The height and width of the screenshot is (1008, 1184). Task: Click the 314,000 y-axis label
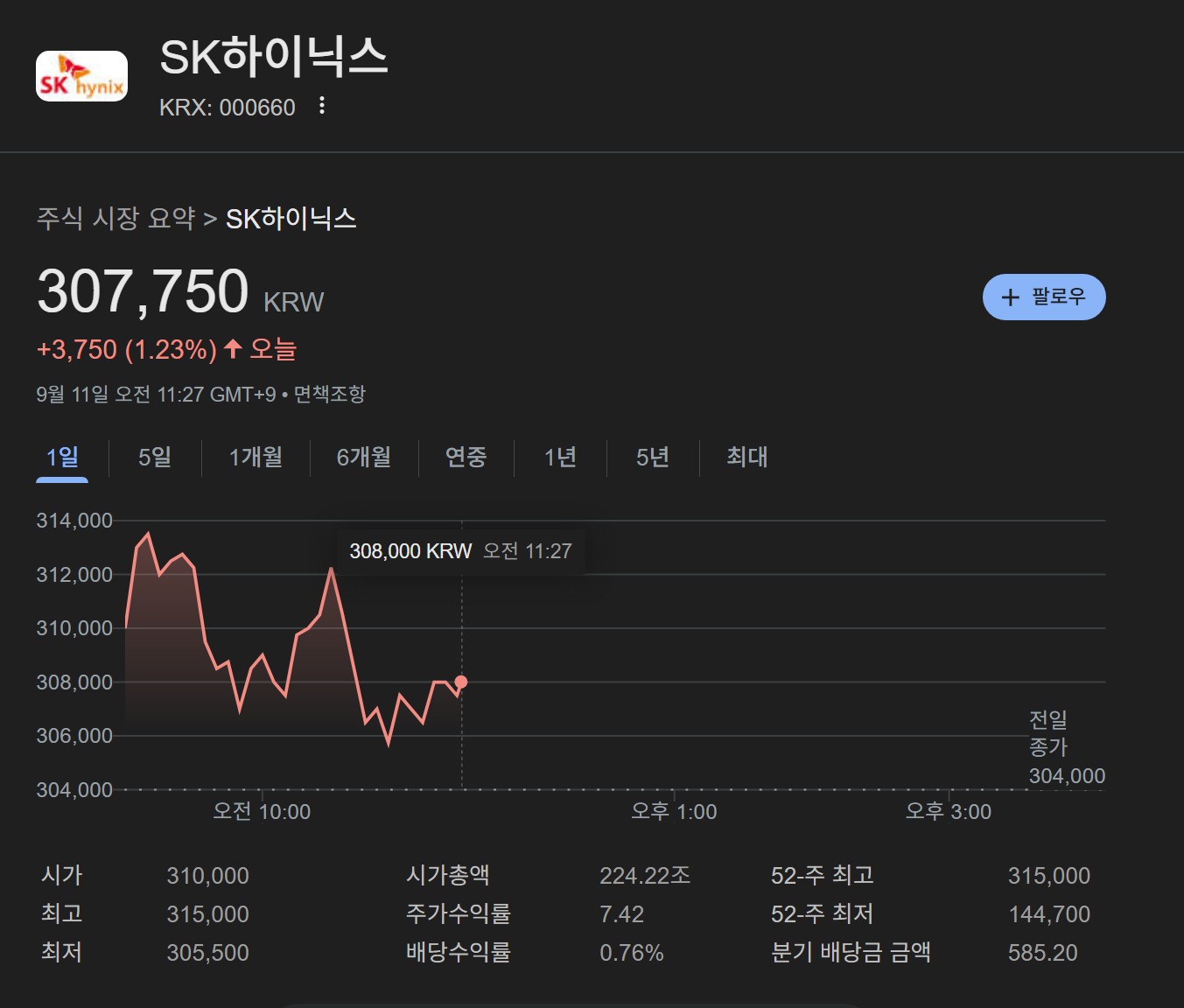pos(74,521)
